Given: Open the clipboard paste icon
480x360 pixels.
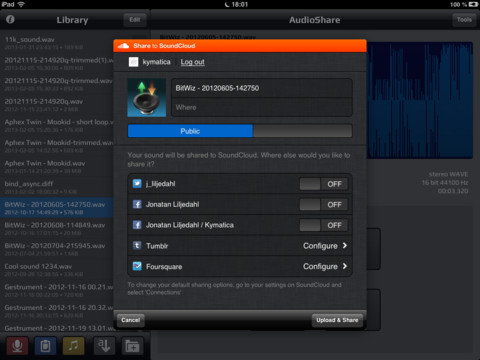Looking at the screenshot, I should click(x=45, y=346).
